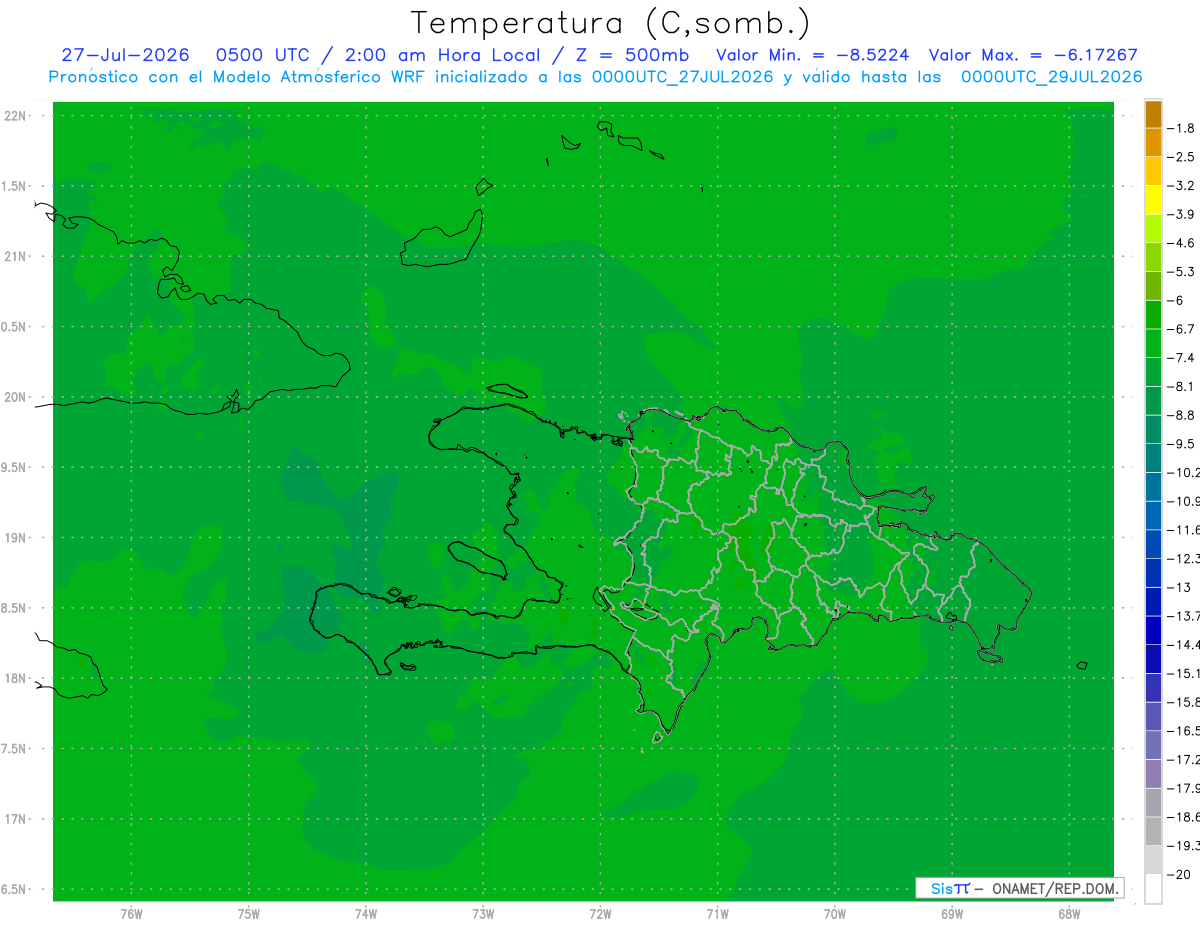
Task: Click the "-4.6" colorbar value
Action: click(1182, 243)
